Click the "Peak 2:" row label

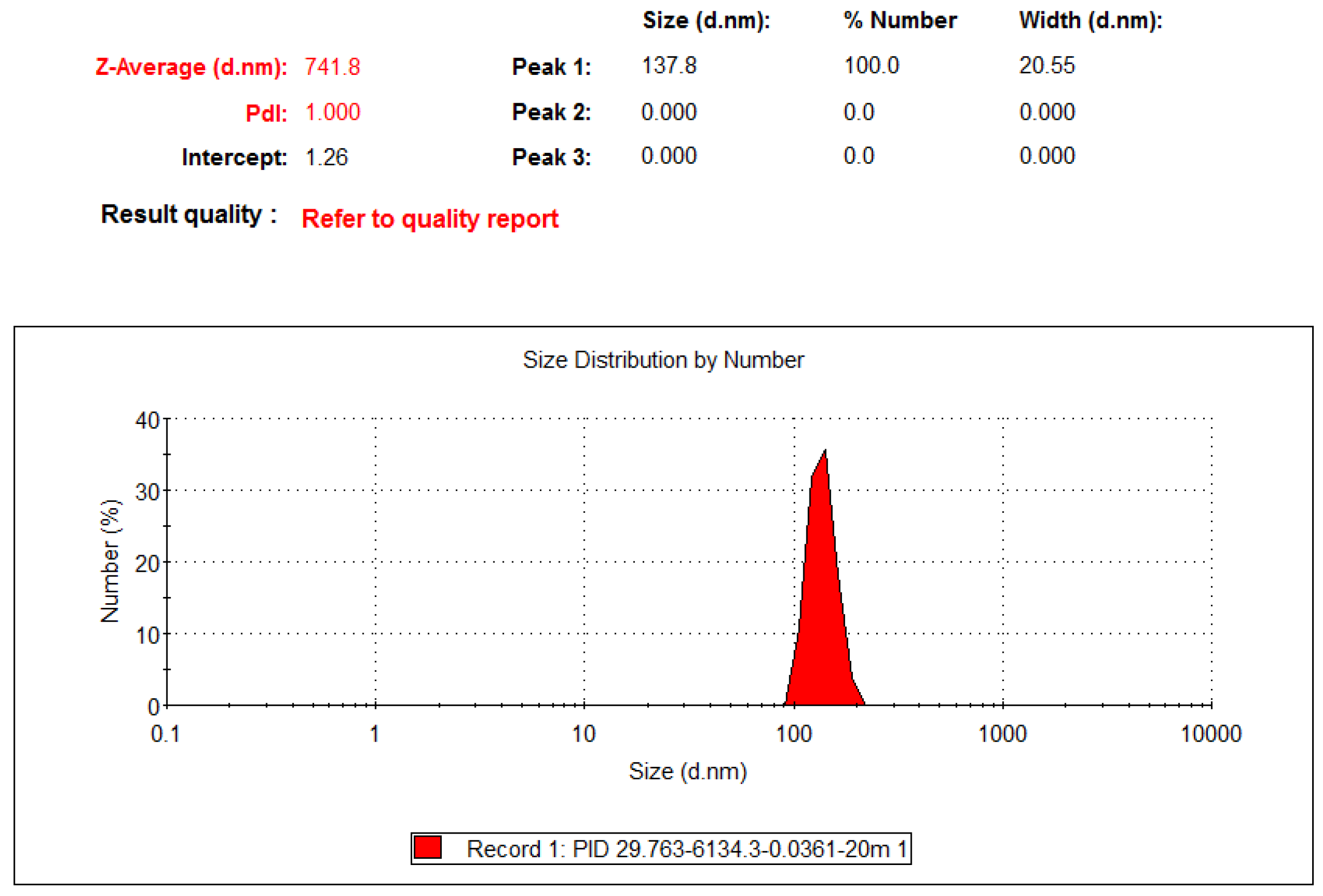tap(551, 112)
